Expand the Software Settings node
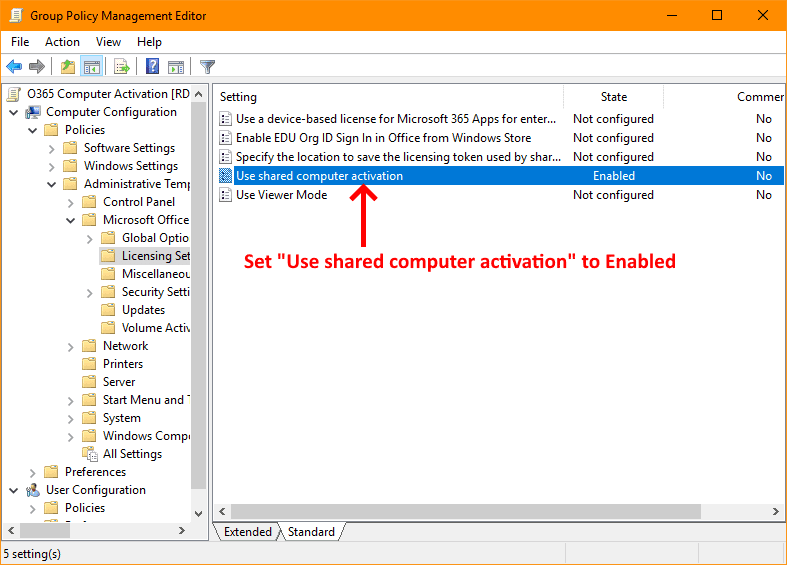 (x=51, y=149)
